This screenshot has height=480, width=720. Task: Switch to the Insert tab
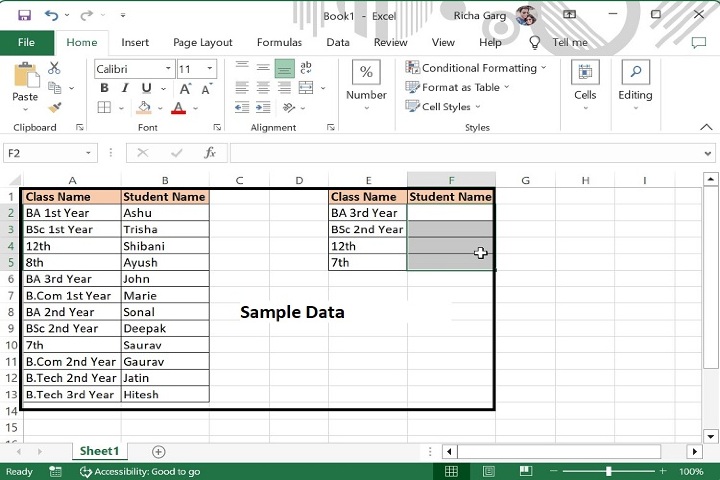[135, 43]
